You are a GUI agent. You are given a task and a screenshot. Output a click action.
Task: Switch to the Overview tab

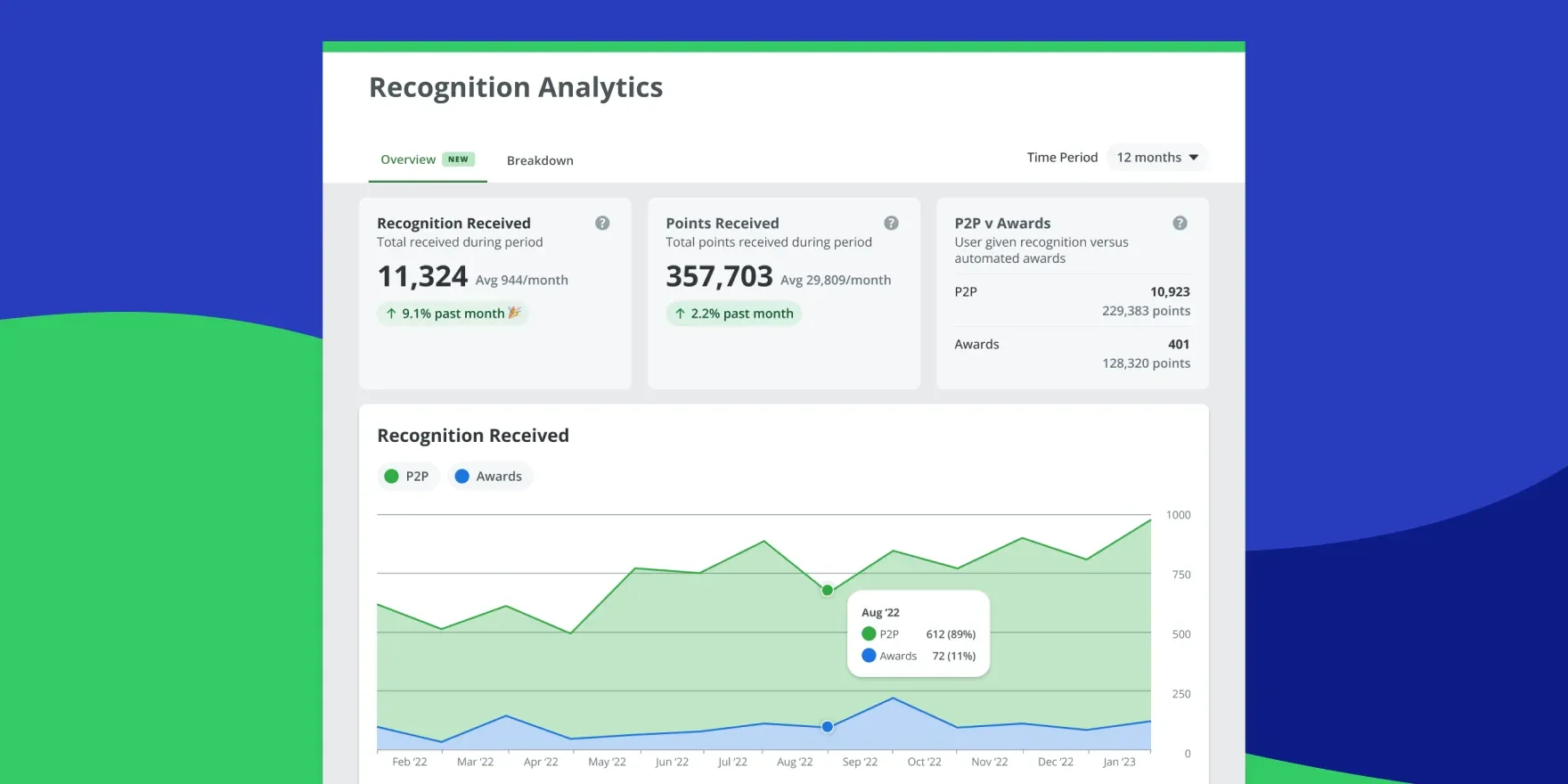pyautogui.click(x=428, y=160)
